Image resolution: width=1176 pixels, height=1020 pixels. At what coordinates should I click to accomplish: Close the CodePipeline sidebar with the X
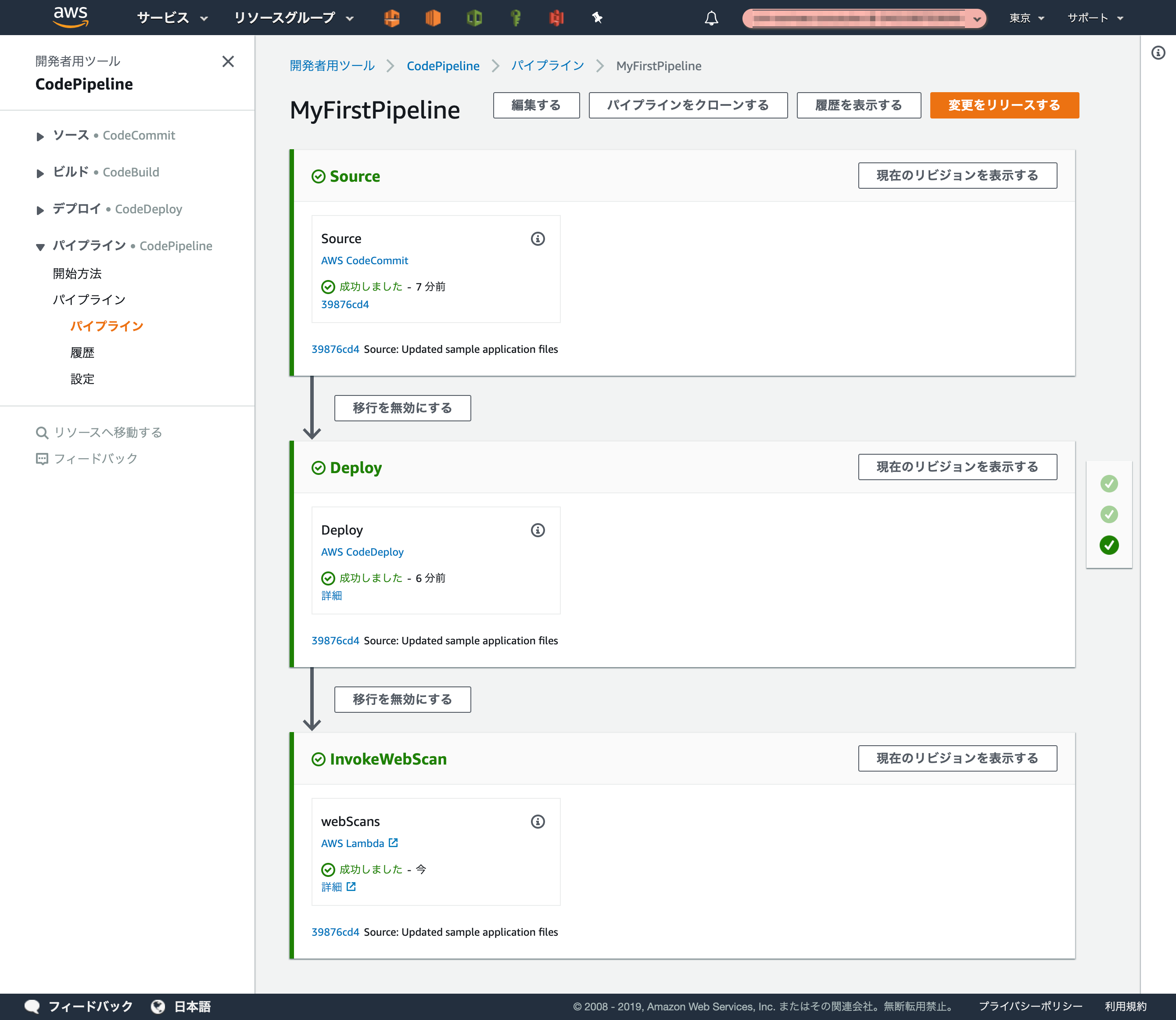(229, 61)
